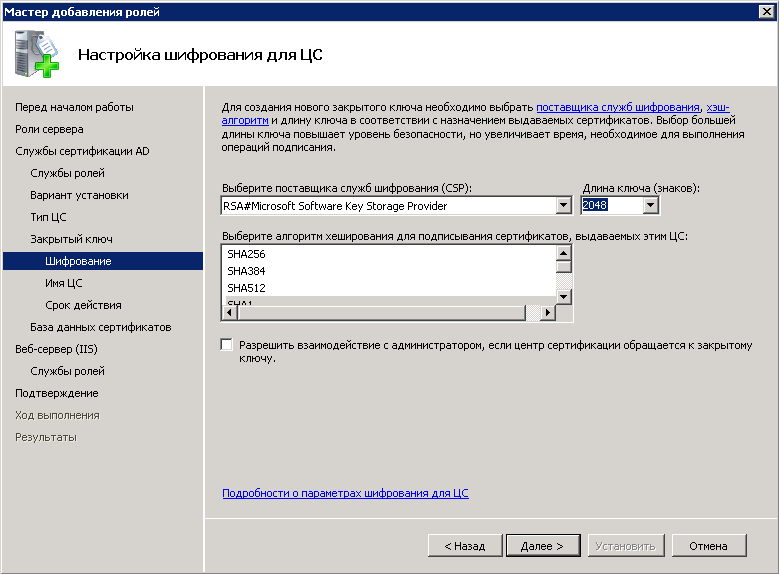This screenshot has width=779, height=574.
Task: Enable the administrator interaction checkbox
Action: click(227, 345)
